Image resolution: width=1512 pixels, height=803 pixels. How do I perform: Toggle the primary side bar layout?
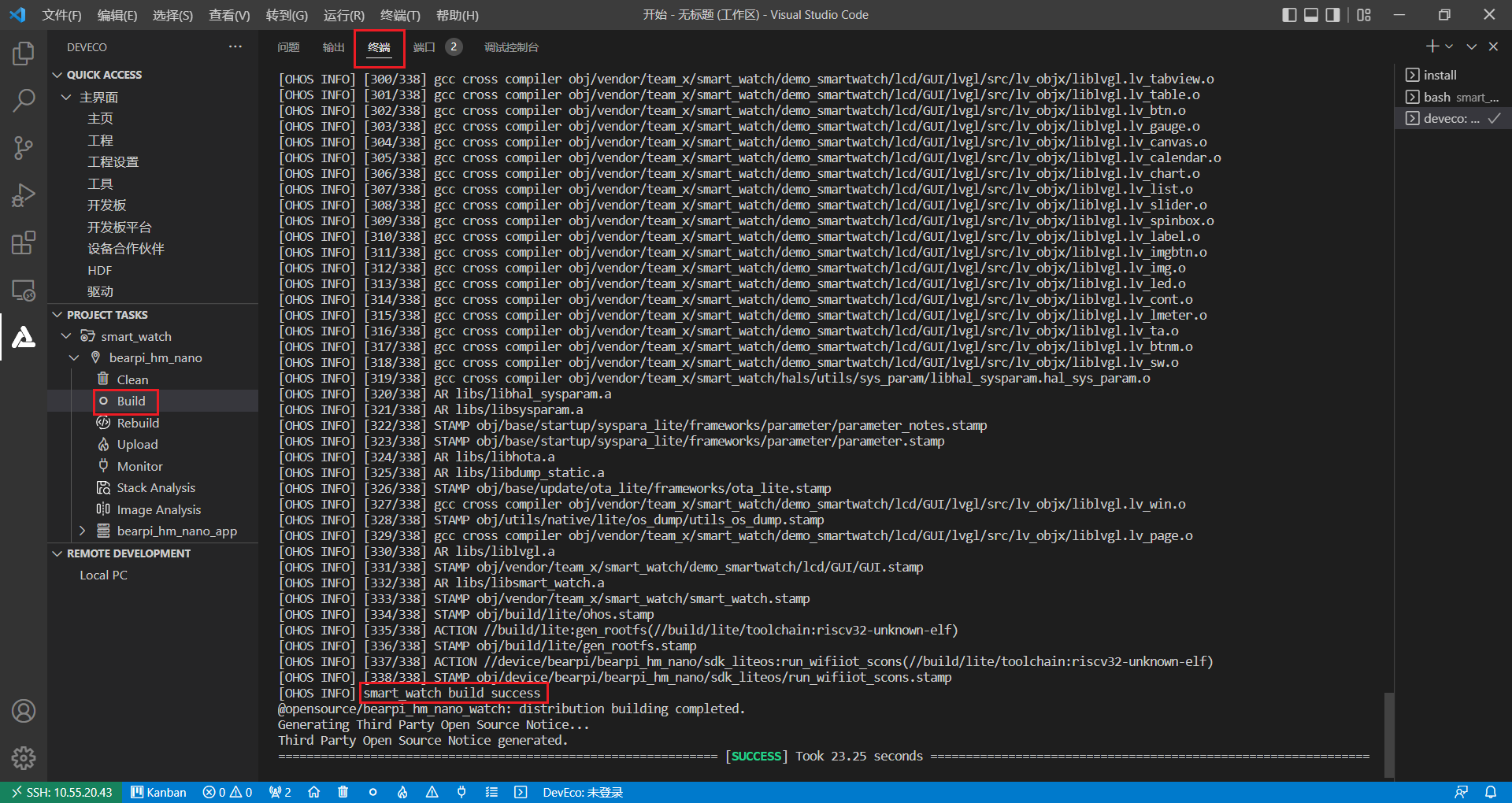click(x=1289, y=15)
